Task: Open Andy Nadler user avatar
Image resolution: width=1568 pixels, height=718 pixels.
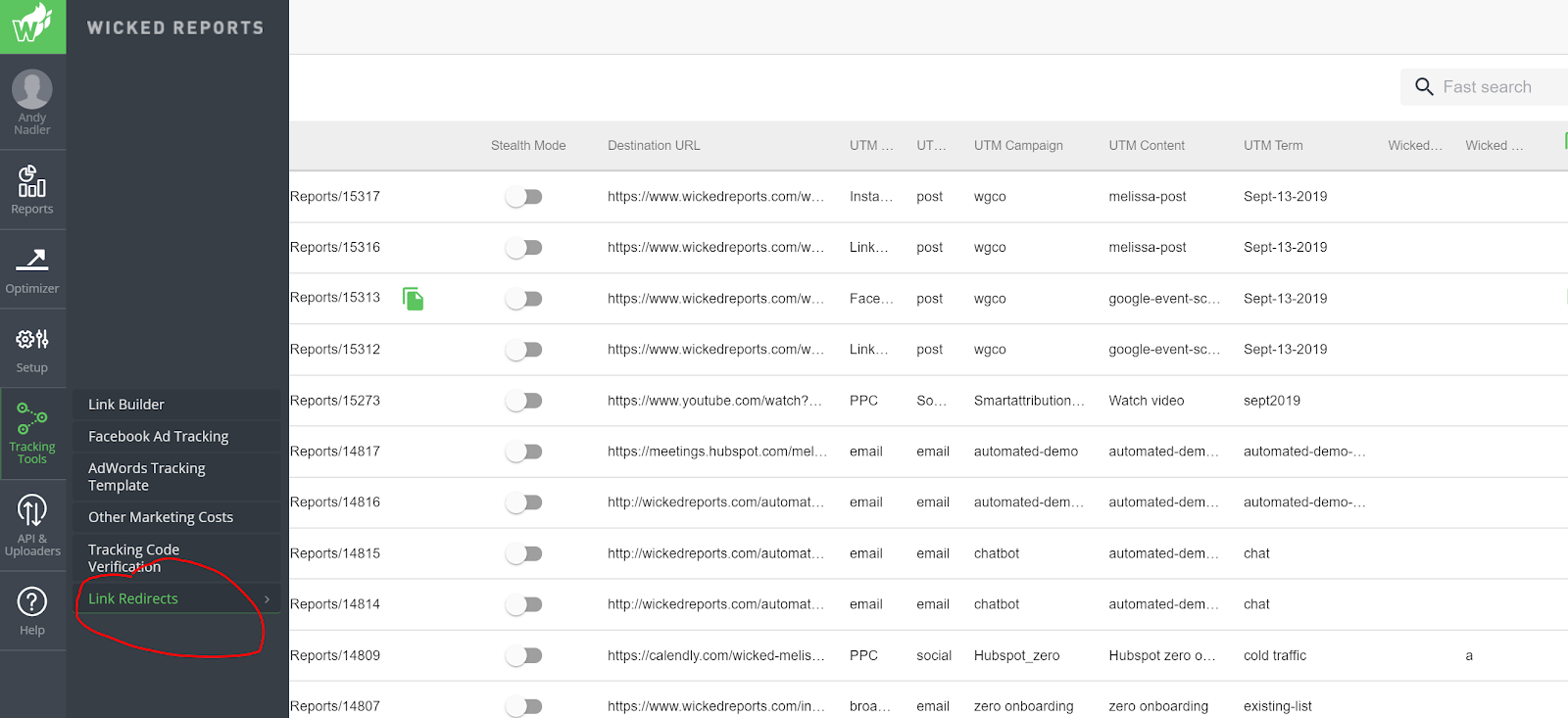Action: coord(32,90)
